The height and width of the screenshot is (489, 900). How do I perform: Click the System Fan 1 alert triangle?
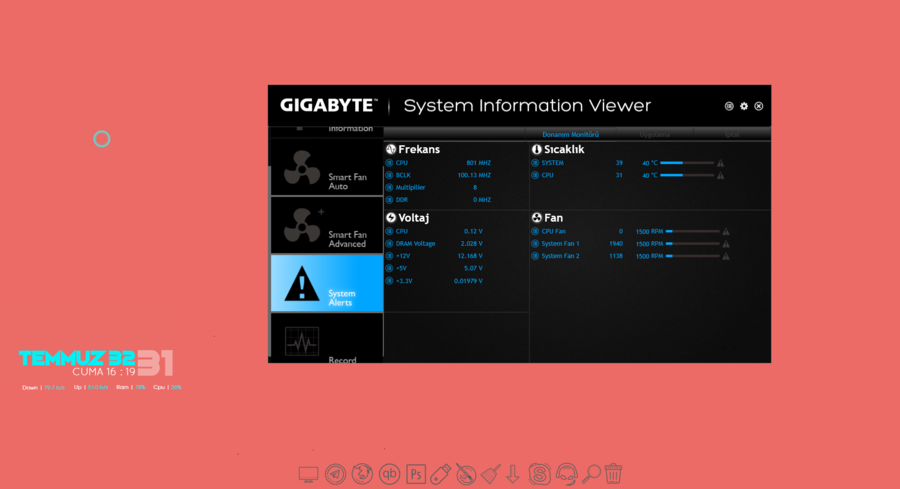[x=726, y=244]
